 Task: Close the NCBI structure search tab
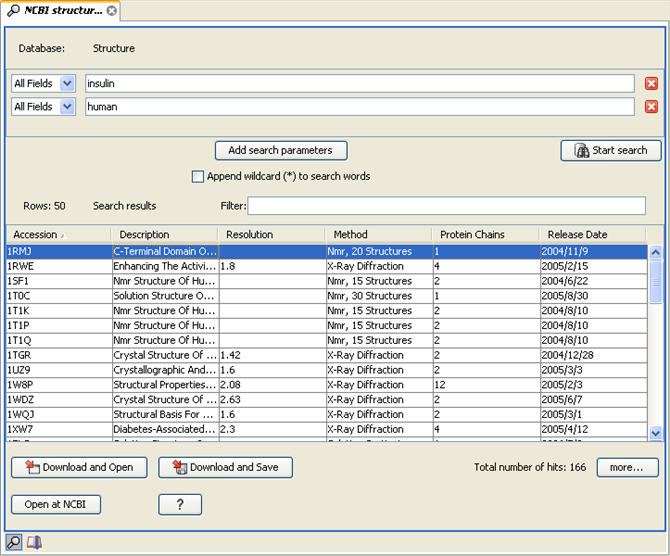pyautogui.click(x=112, y=11)
